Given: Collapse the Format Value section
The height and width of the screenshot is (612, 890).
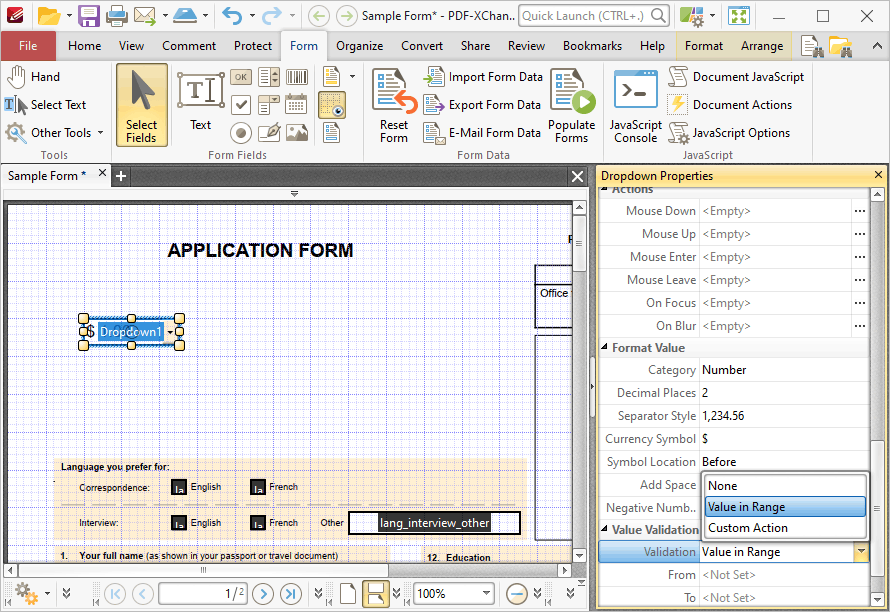Looking at the screenshot, I should pyautogui.click(x=604, y=347).
